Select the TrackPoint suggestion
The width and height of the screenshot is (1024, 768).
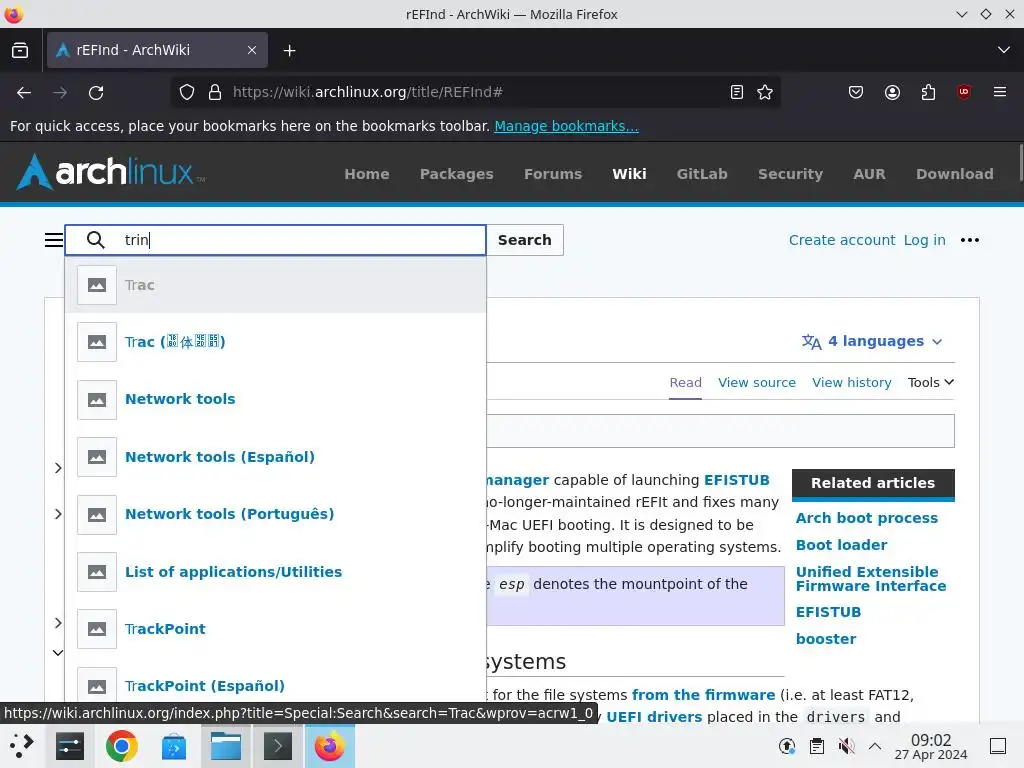click(275, 629)
